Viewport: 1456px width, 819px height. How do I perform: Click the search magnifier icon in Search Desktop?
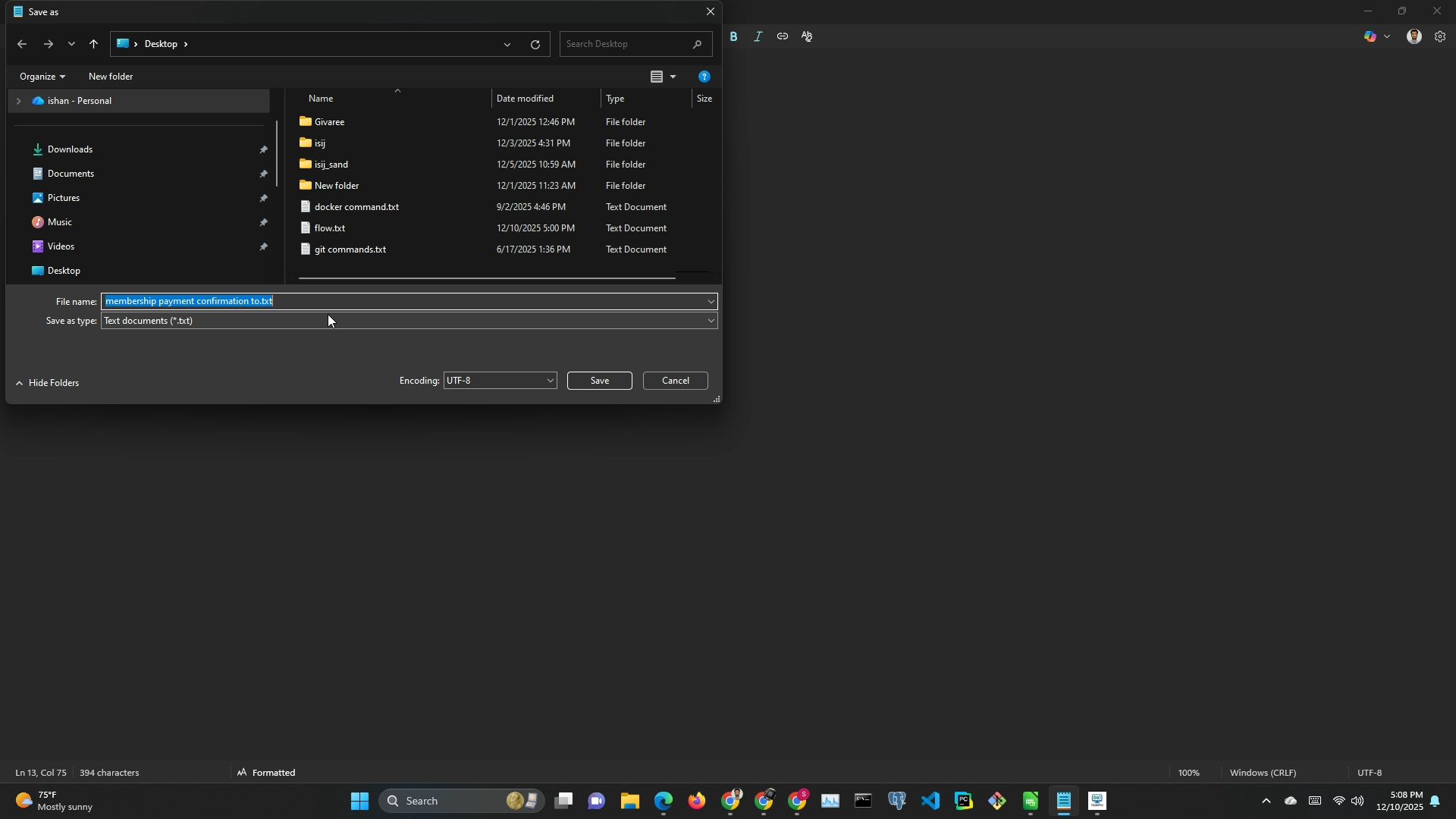click(x=697, y=44)
